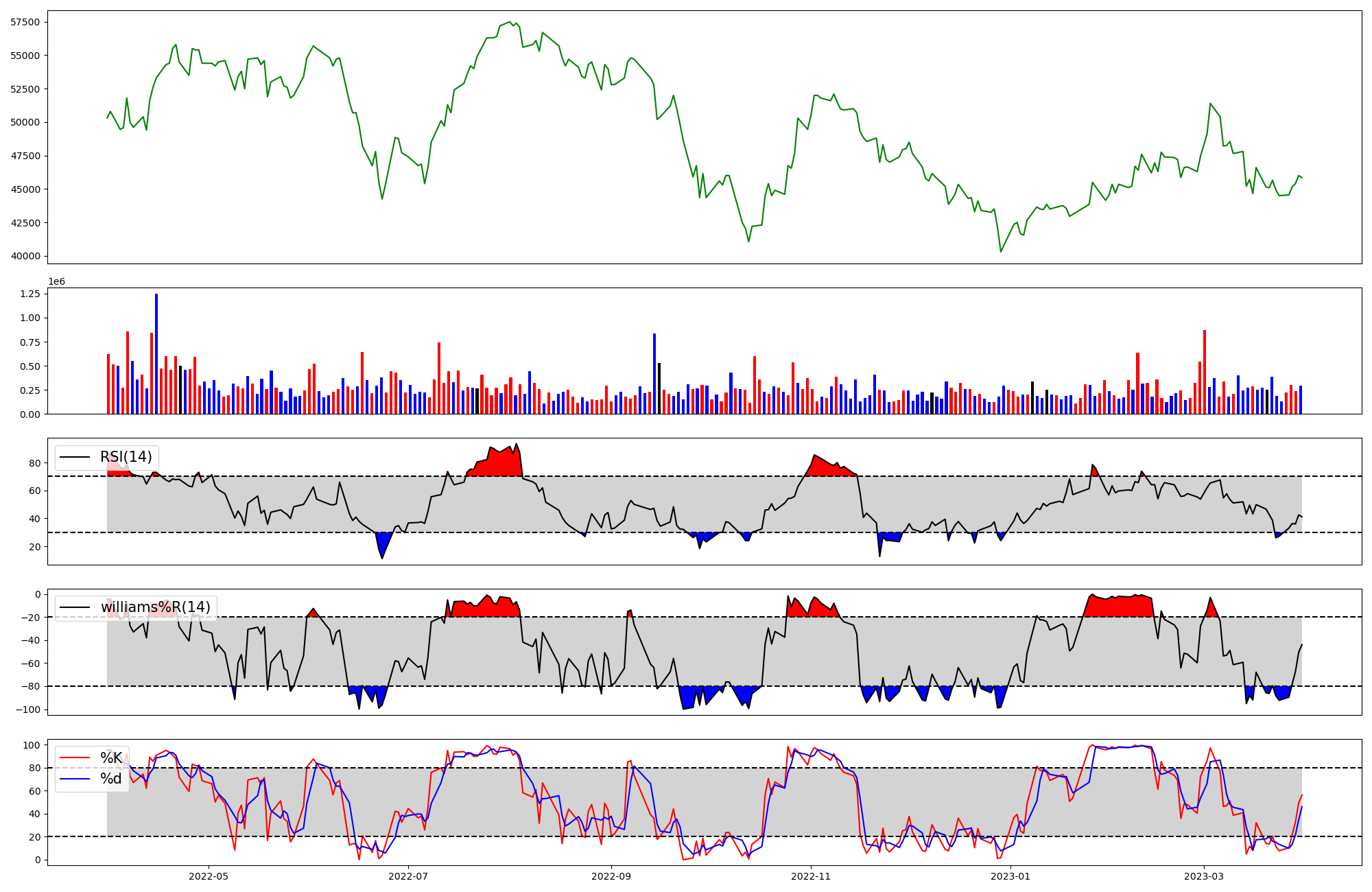Click the blue %d legend line sample

click(75, 779)
